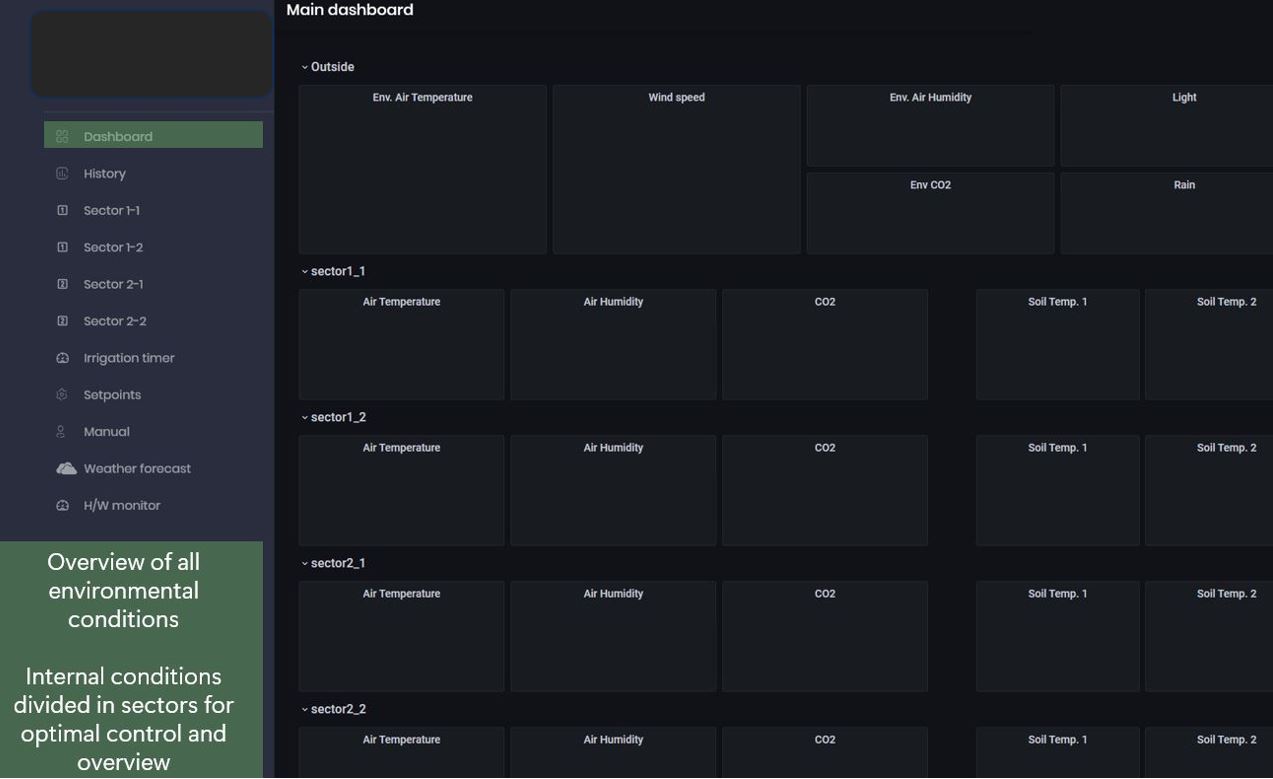1273x779 pixels.
Task: Click Air Humidity title in sector2_2
Action: pos(614,740)
